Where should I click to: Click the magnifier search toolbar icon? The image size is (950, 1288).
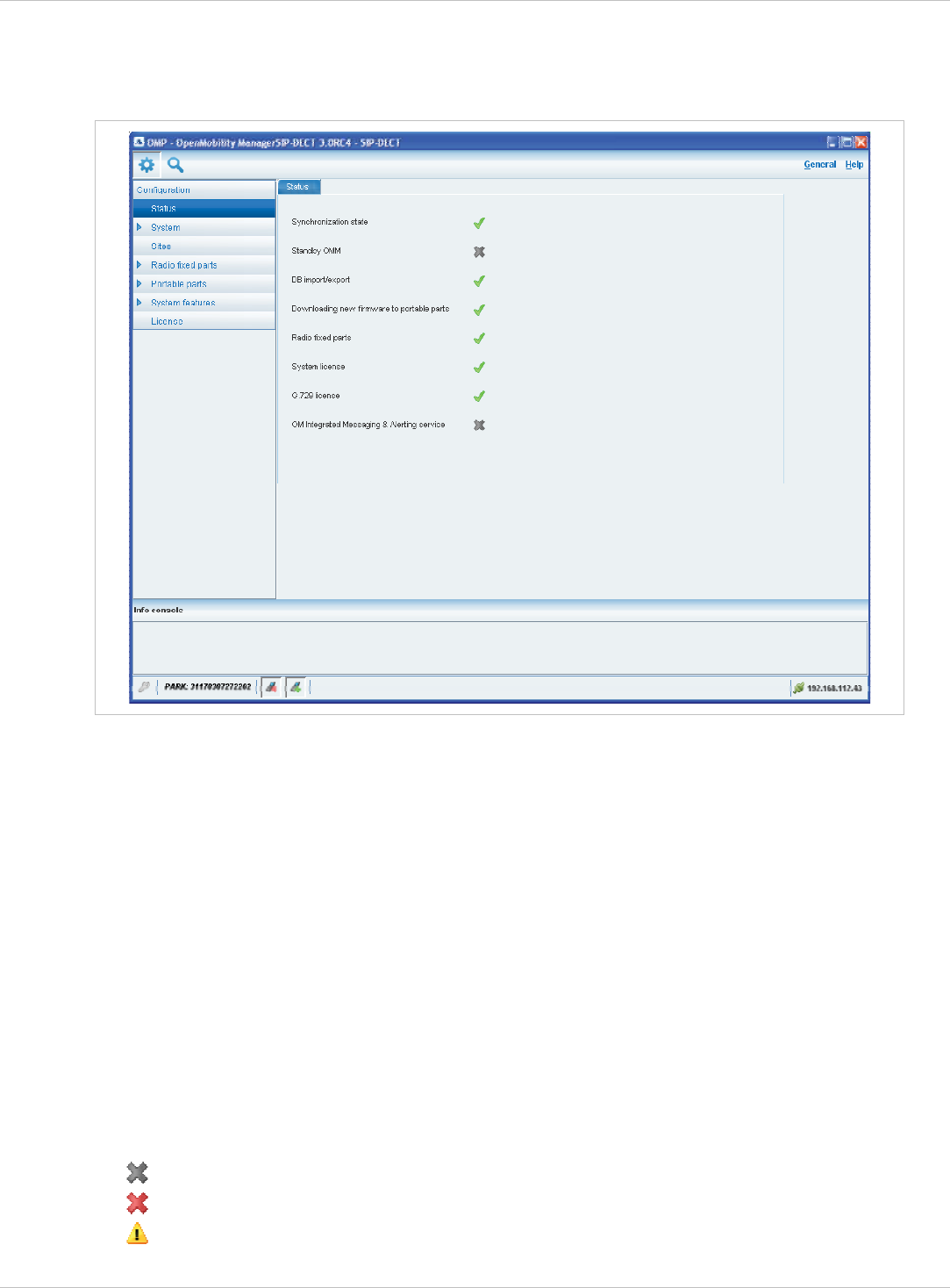(x=175, y=165)
